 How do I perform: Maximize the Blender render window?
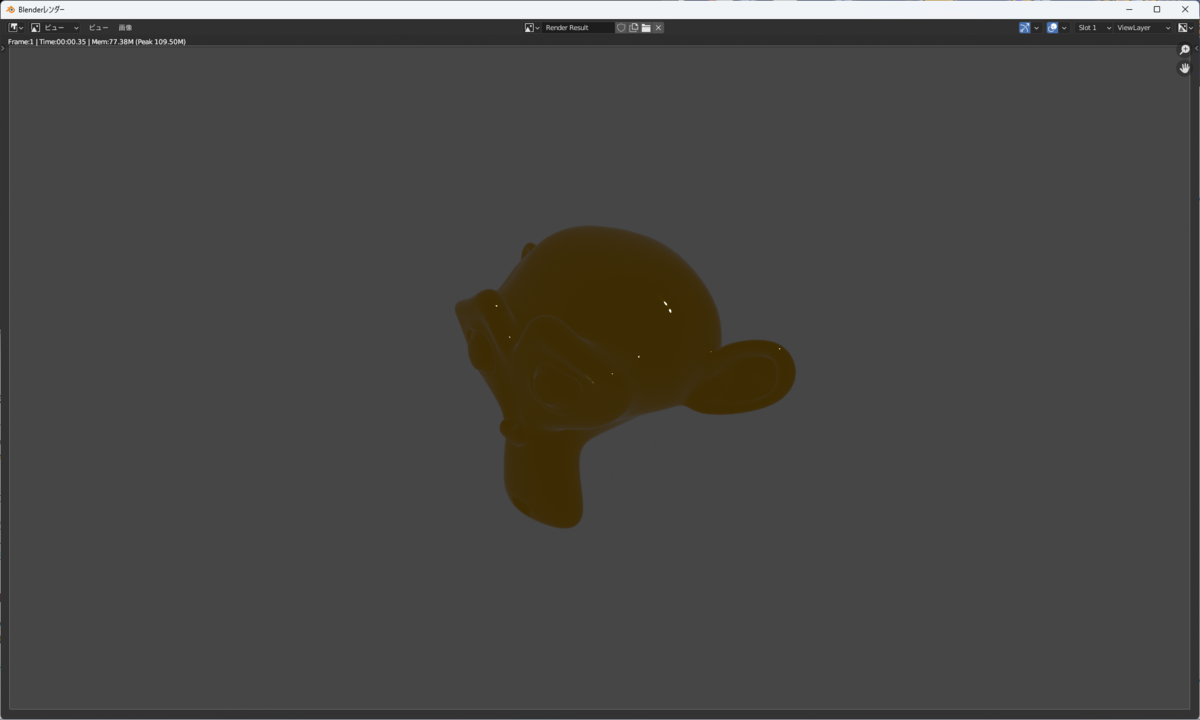click(1157, 9)
